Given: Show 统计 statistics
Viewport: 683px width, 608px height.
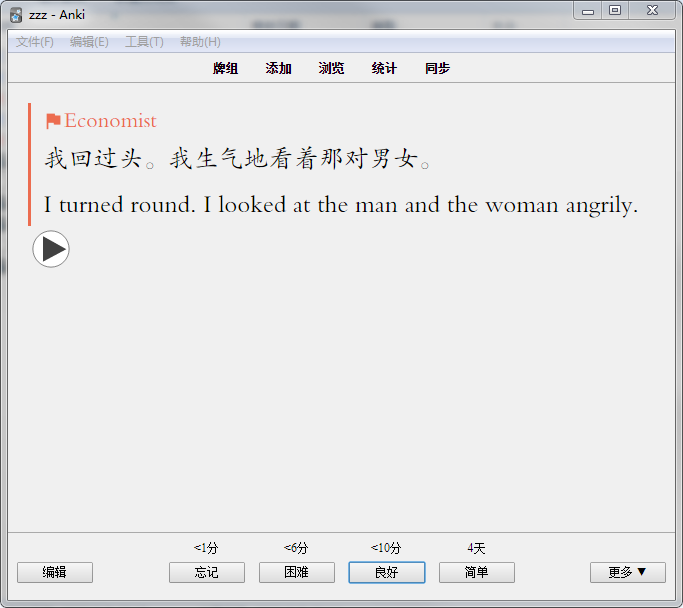Looking at the screenshot, I should point(384,68).
